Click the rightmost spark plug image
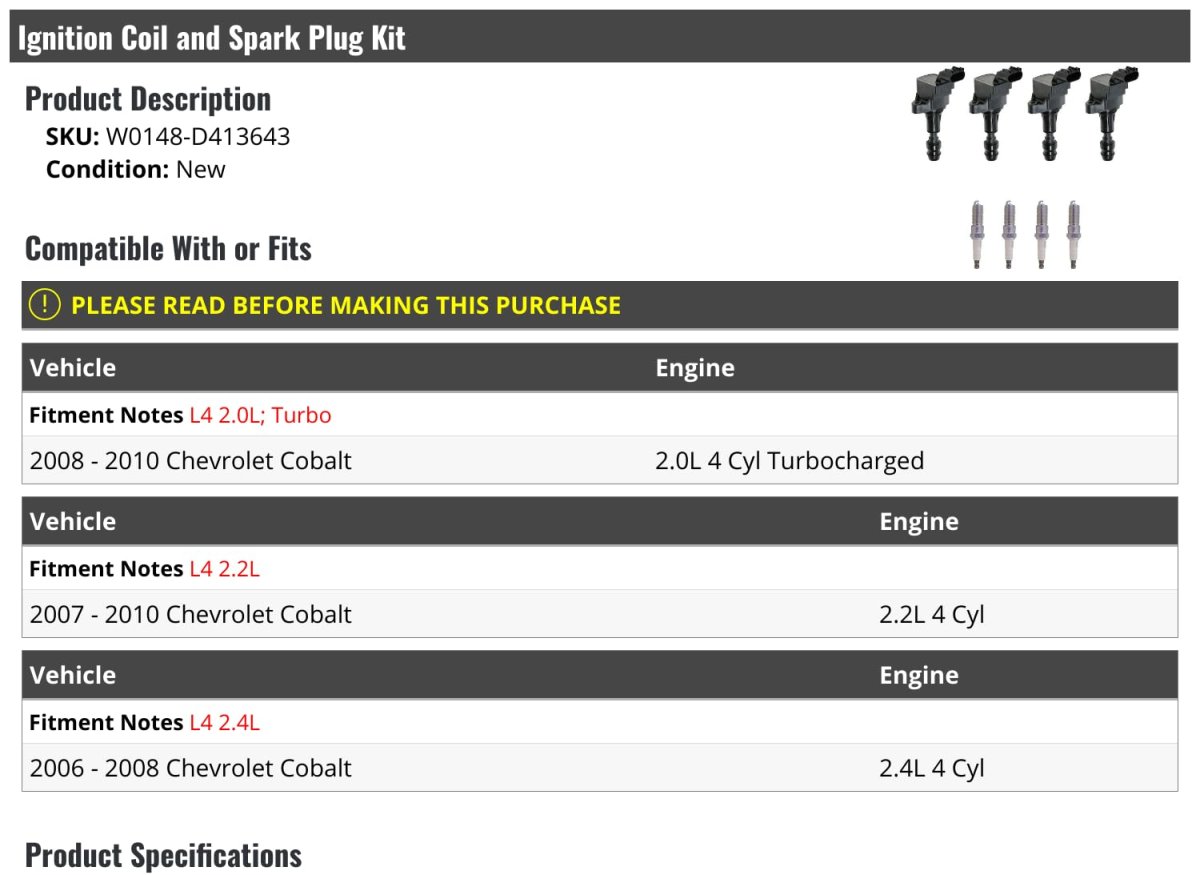1200x875 pixels. (1073, 234)
